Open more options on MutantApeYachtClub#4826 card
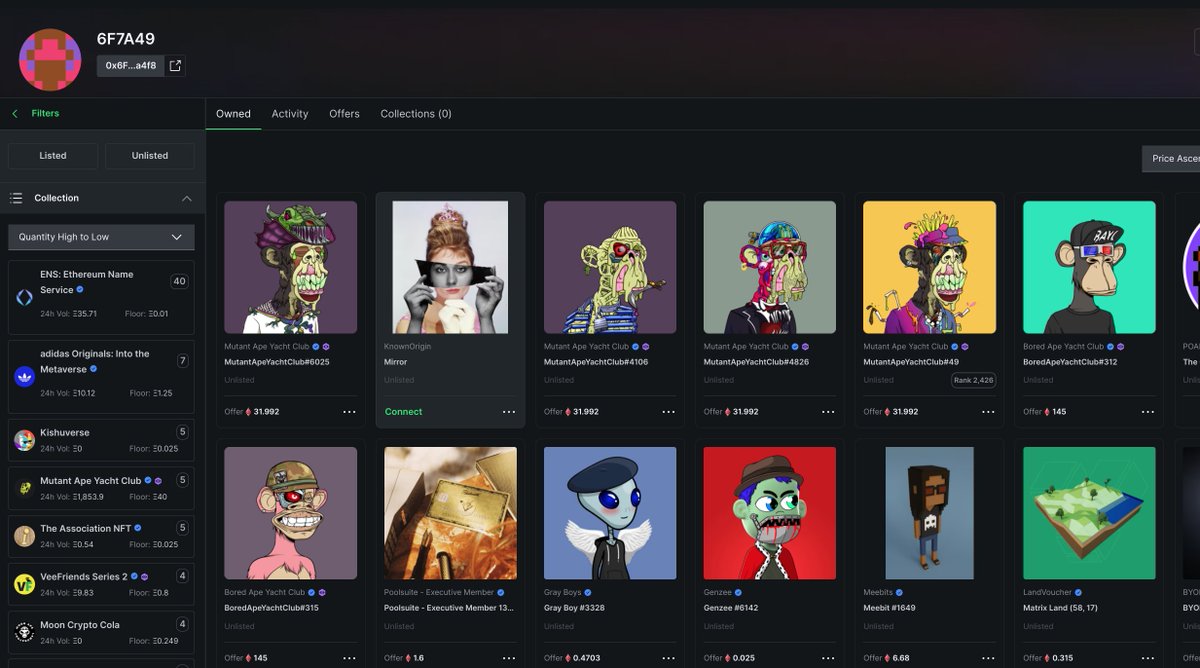 pos(828,412)
